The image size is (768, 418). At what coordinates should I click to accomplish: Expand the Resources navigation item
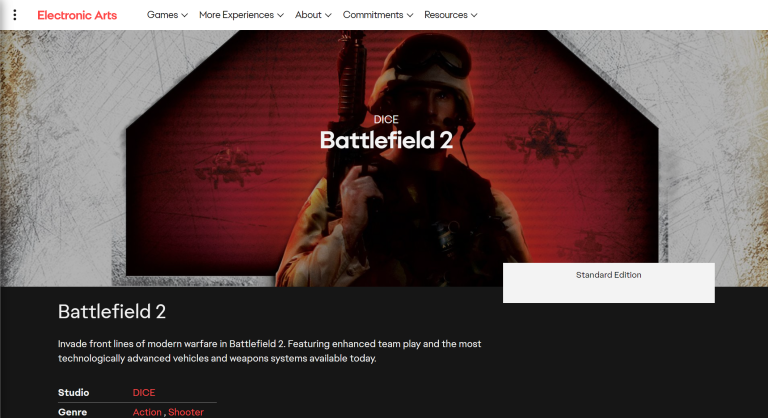[445, 15]
